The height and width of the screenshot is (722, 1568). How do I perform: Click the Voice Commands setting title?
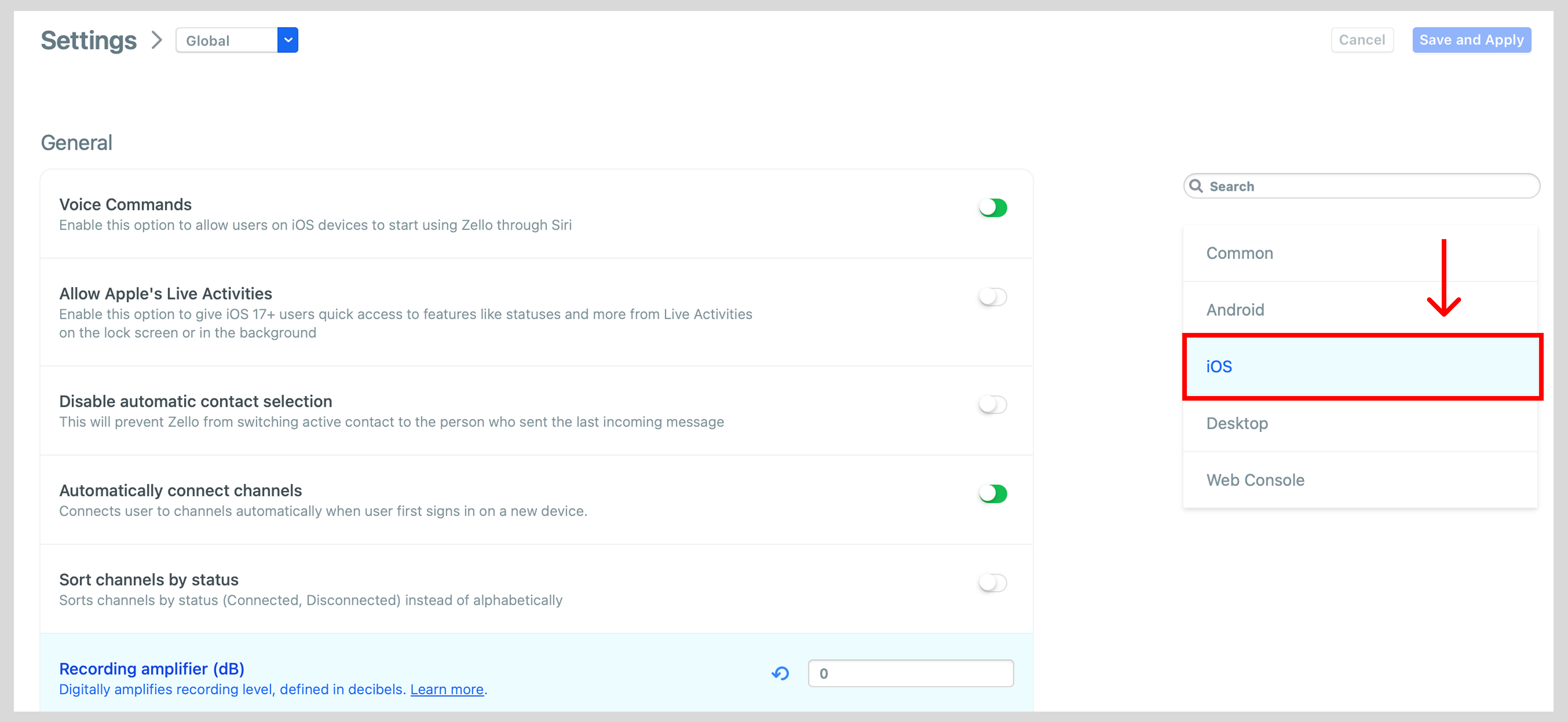[125, 204]
